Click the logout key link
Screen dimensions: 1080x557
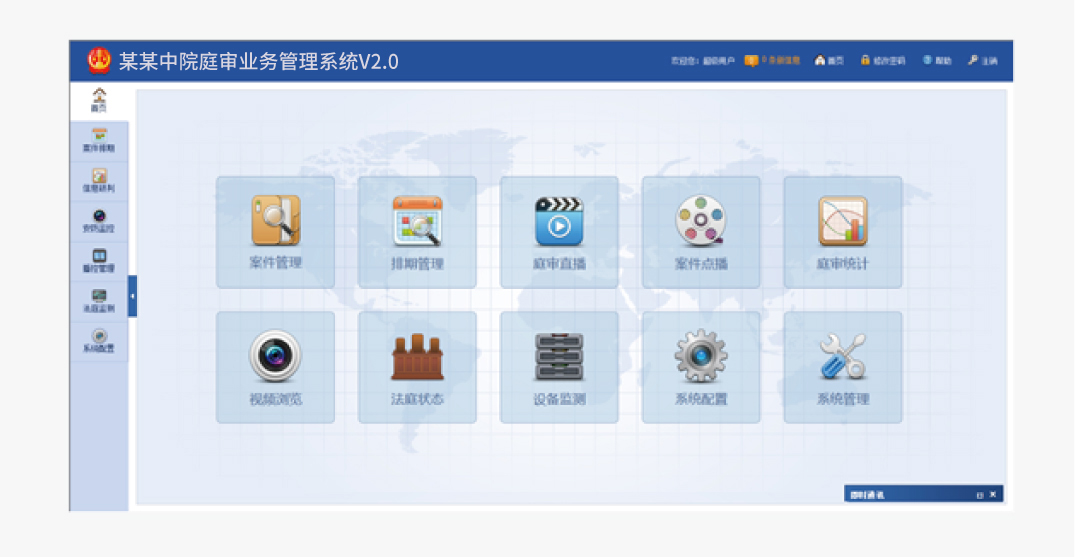click(x=982, y=61)
